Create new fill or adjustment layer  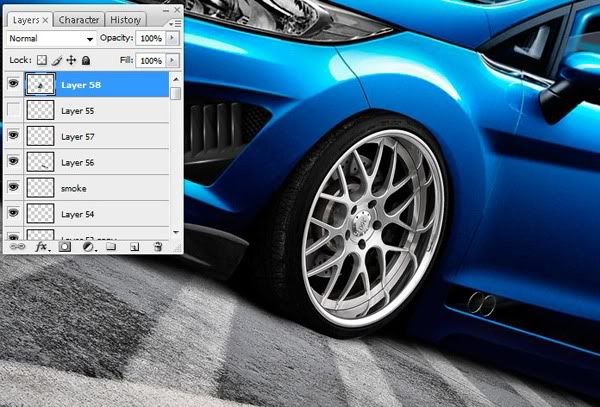(88, 247)
